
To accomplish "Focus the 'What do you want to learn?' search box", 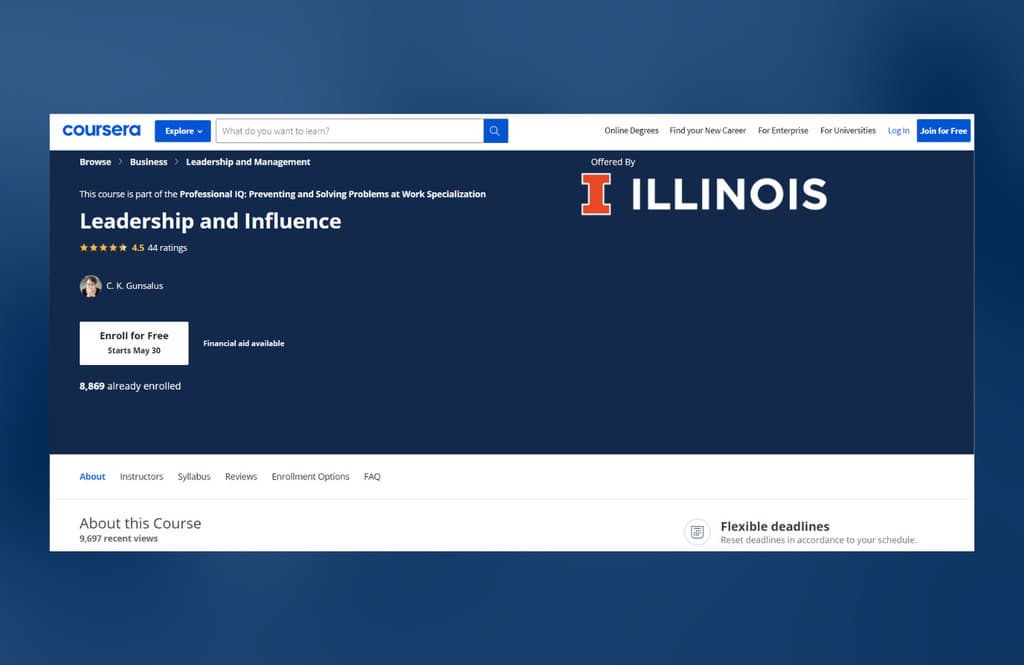I will [349, 131].
